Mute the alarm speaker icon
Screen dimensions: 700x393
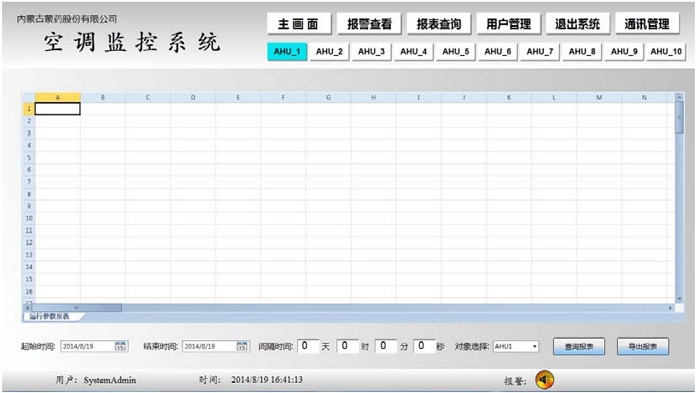click(545, 380)
